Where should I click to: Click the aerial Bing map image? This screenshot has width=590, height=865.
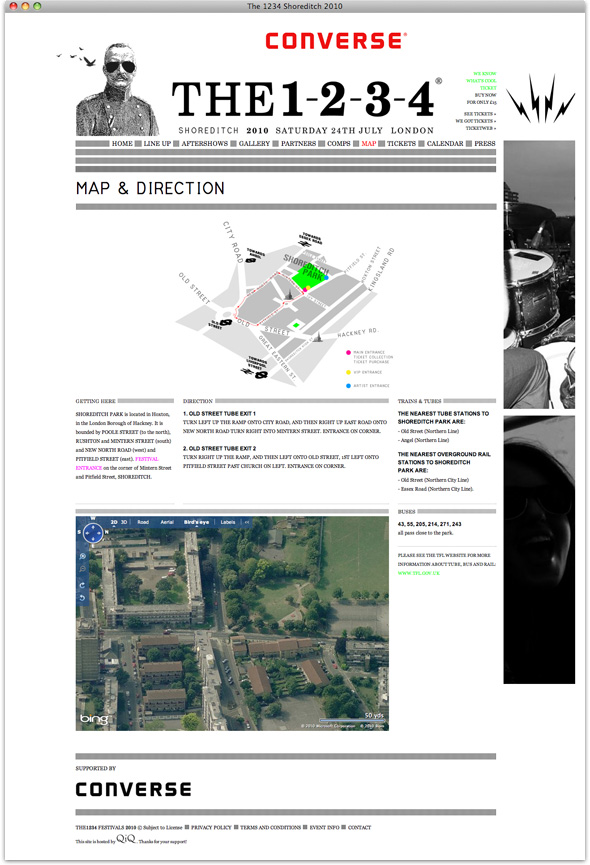point(232,623)
